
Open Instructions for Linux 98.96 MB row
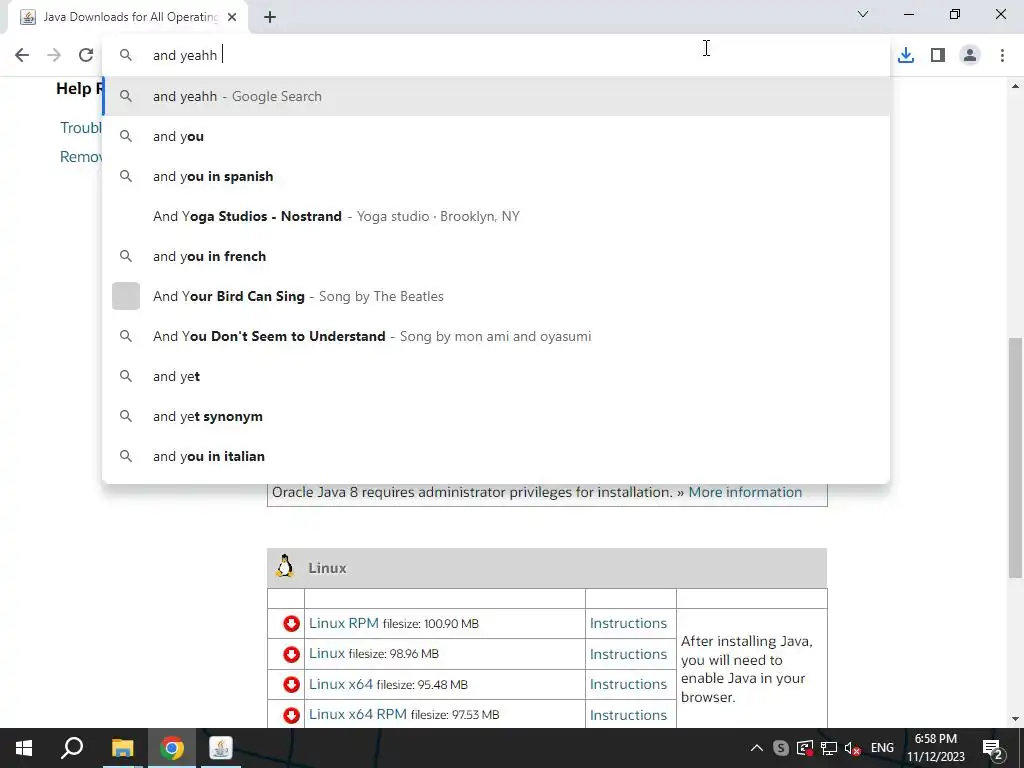[x=628, y=654]
